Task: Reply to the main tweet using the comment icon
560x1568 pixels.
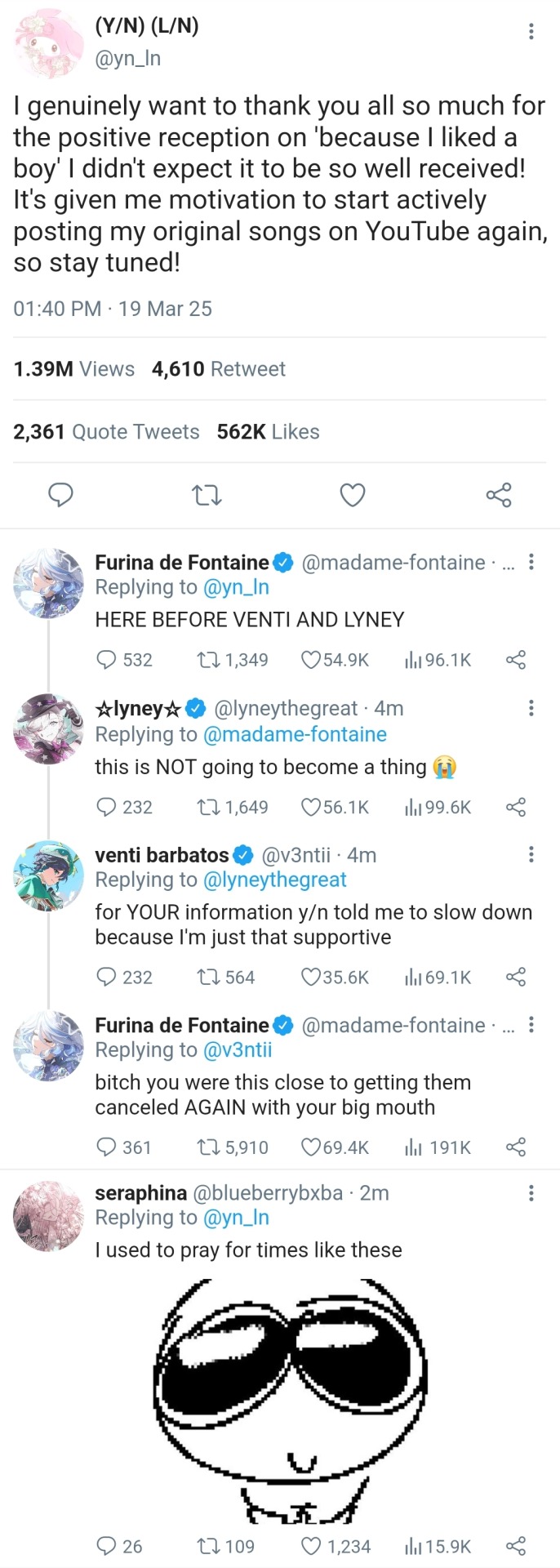Action: (61, 495)
